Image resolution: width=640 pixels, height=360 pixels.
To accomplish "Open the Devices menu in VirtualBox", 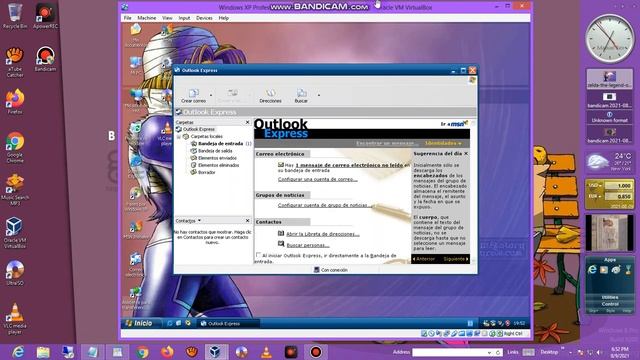I will pyautogui.click(x=204, y=18).
